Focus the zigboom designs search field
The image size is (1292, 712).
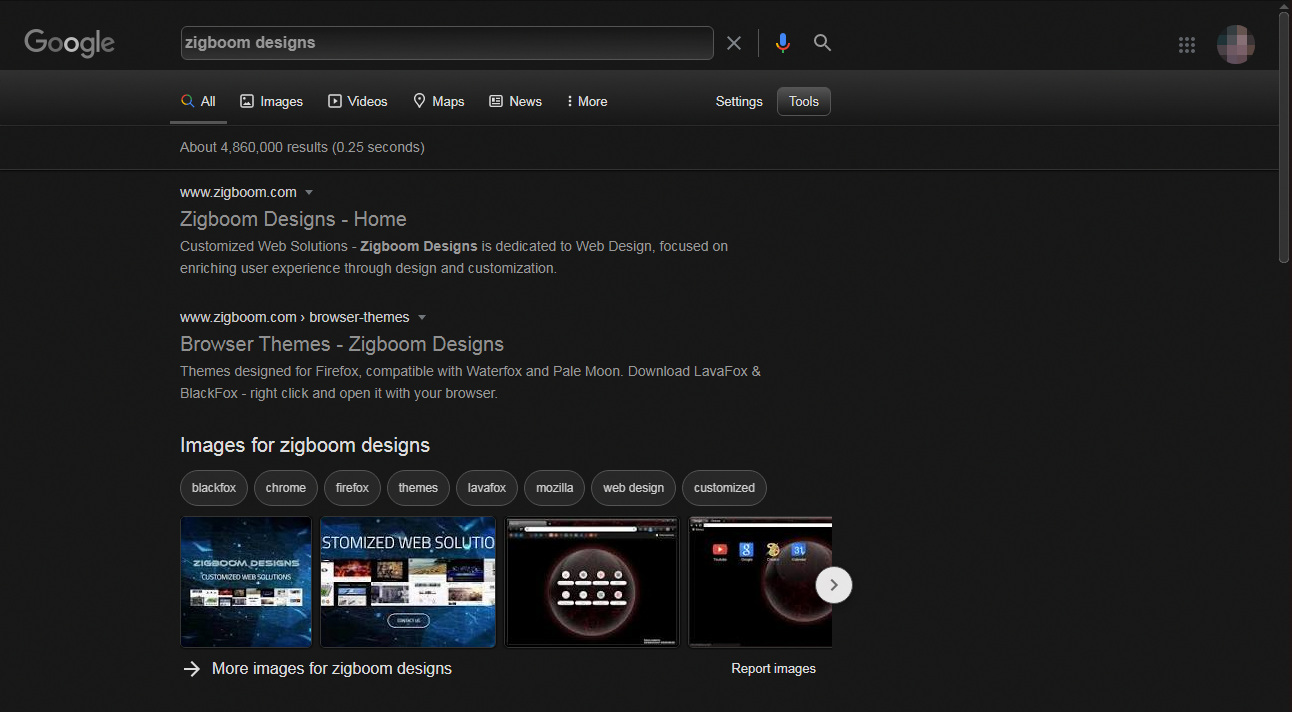(x=447, y=43)
